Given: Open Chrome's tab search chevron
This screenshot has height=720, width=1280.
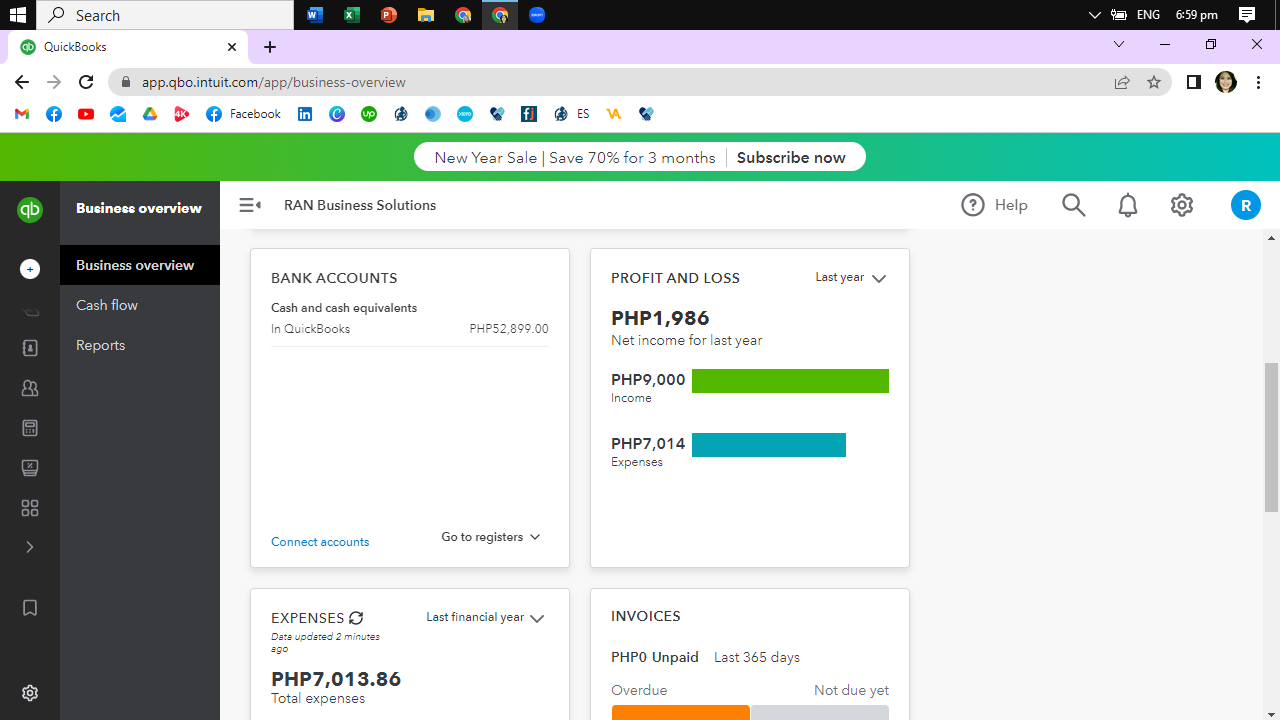Looking at the screenshot, I should 1119,44.
